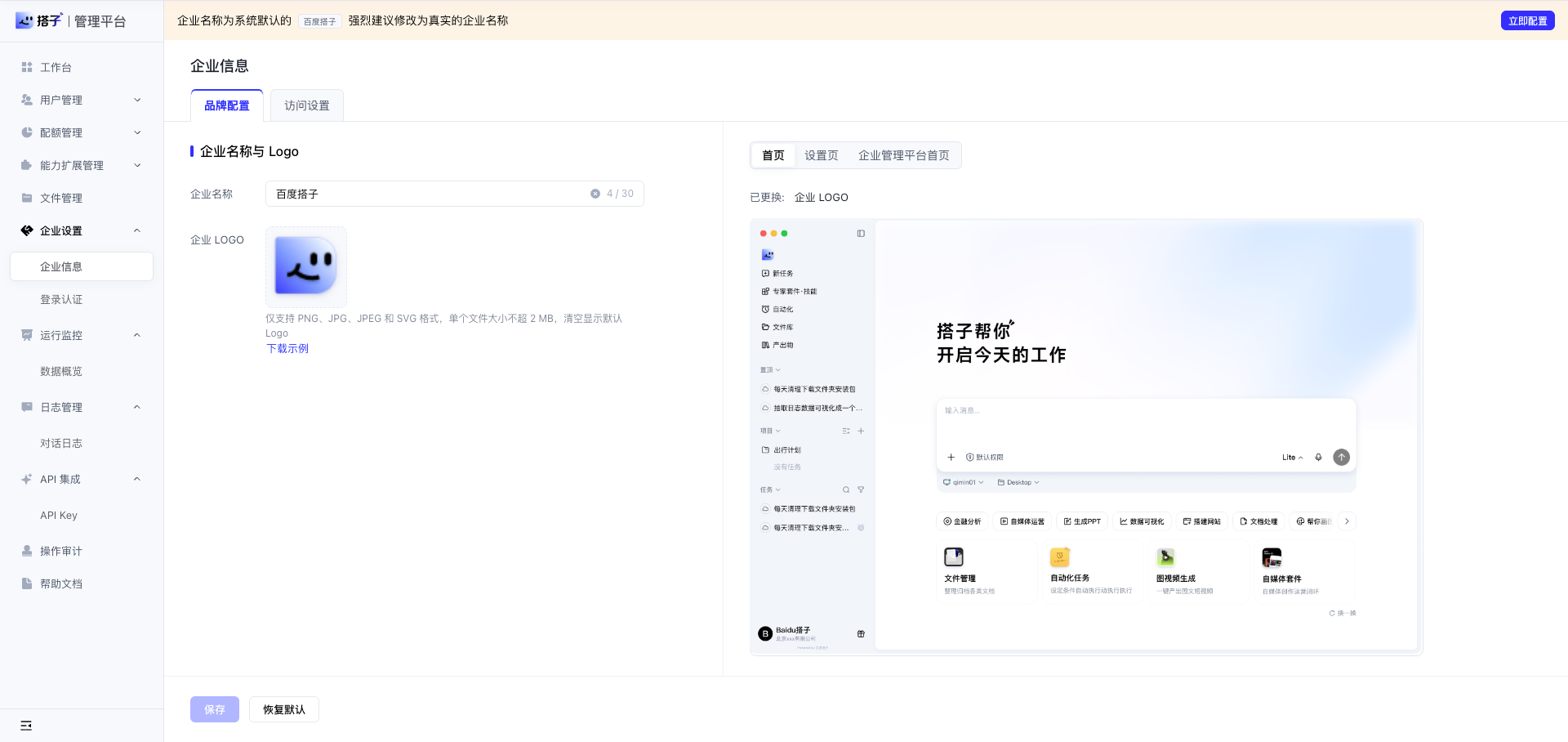The width and height of the screenshot is (1568, 742).
Task: Open 工作台 from the sidebar
Action: 82,67
